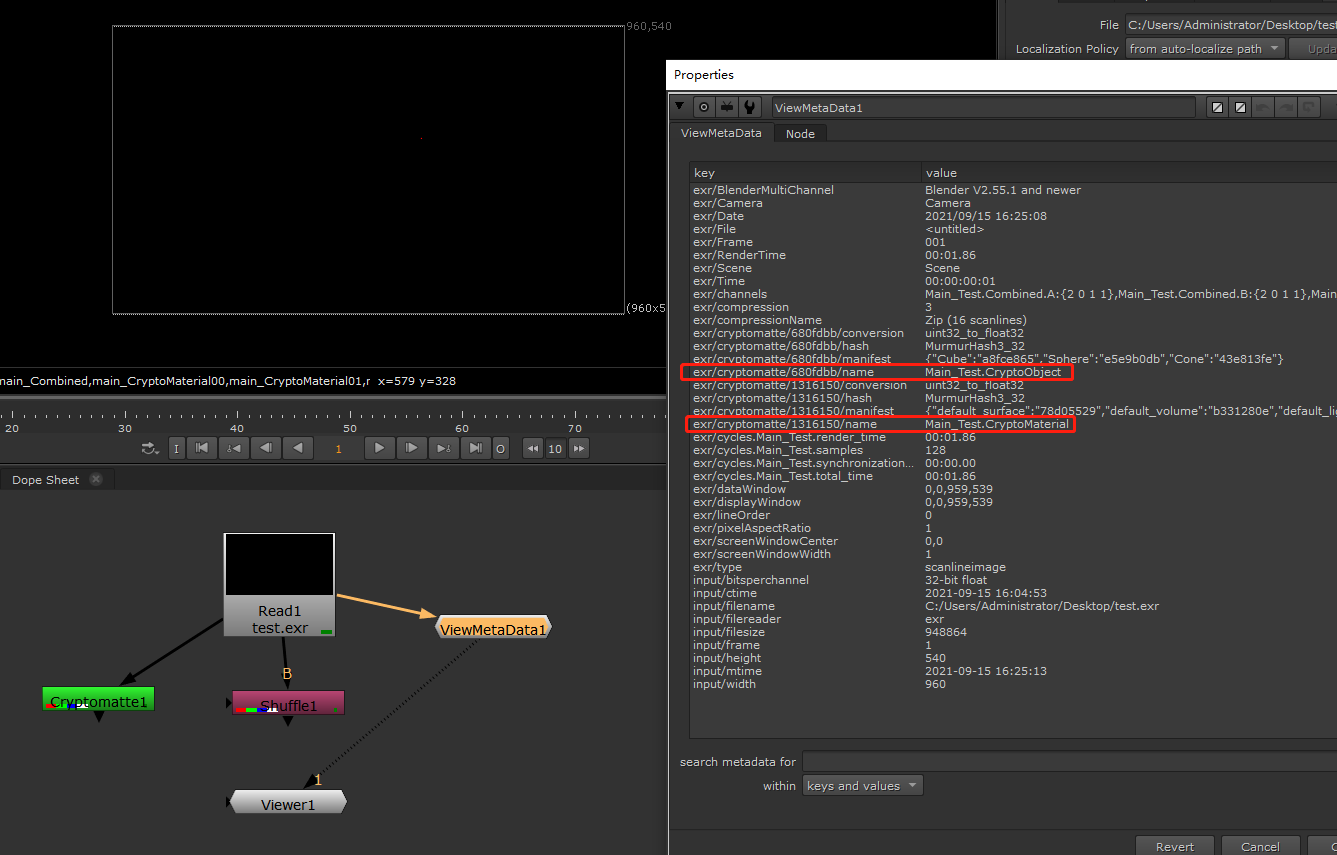Click the bat-shaped icon beside ViewMetaData1
Image resolution: width=1337 pixels, height=855 pixels.
pos(727,107)
